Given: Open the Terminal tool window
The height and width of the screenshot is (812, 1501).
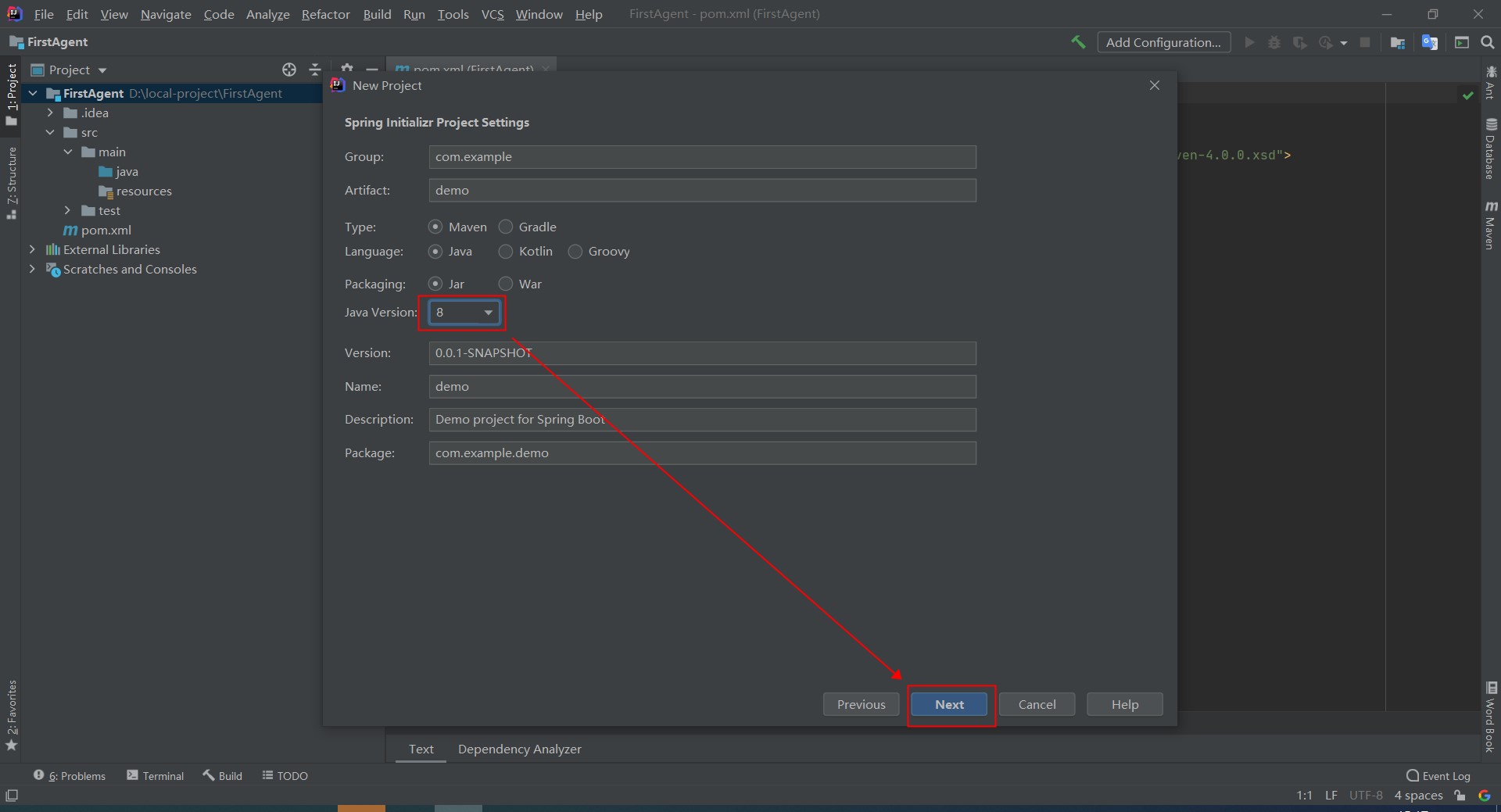Looking at the screenshot, I should (x=155, y=775).
